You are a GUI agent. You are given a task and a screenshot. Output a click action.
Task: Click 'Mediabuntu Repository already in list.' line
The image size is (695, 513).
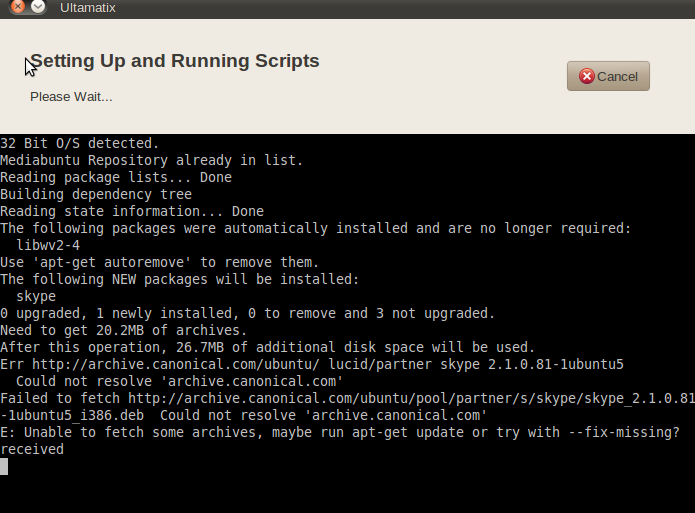[152, 161]
